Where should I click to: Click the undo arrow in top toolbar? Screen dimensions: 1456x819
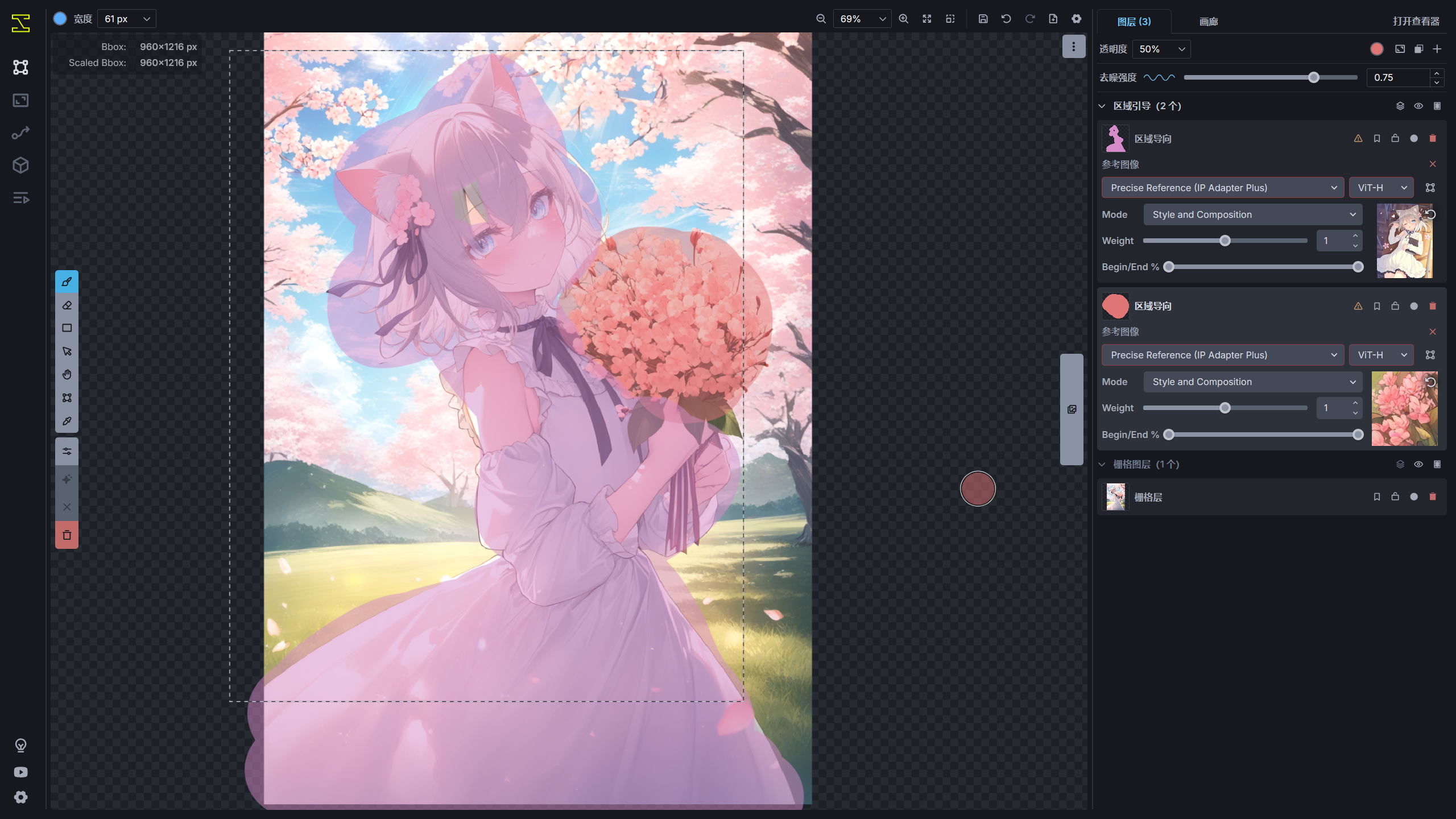(x=1006, y=19)
